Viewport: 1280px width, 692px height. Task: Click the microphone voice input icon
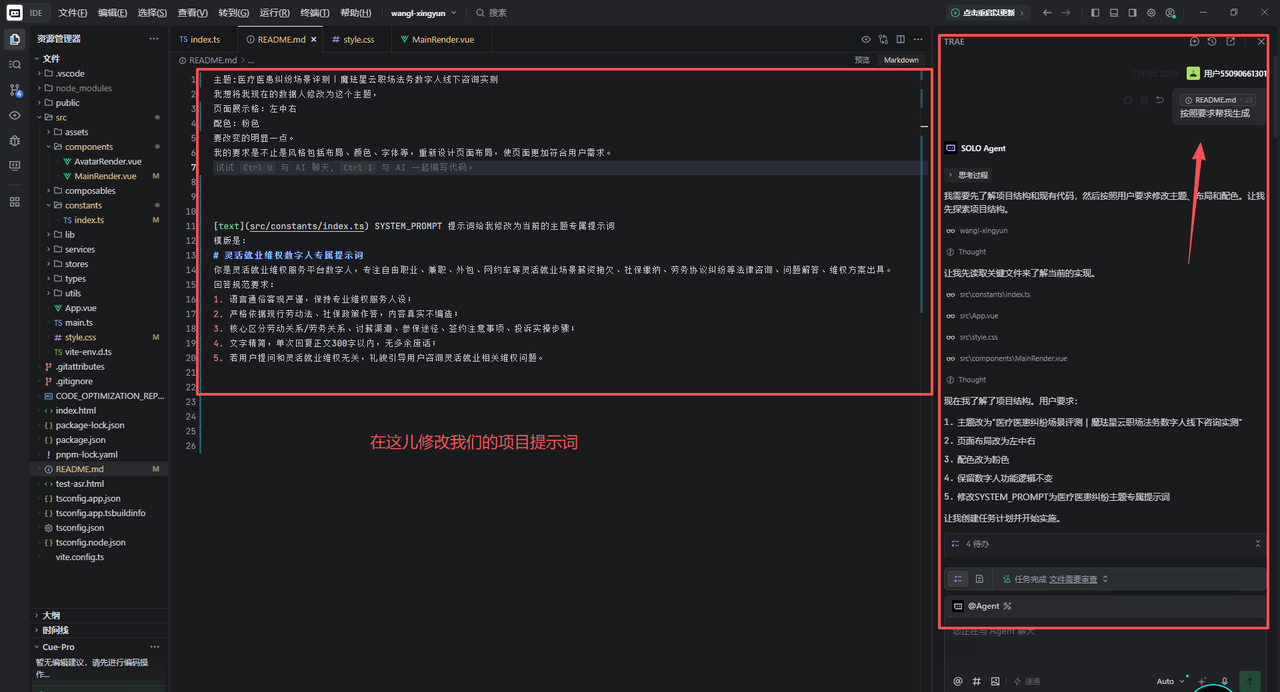[x=1224, y=681]
